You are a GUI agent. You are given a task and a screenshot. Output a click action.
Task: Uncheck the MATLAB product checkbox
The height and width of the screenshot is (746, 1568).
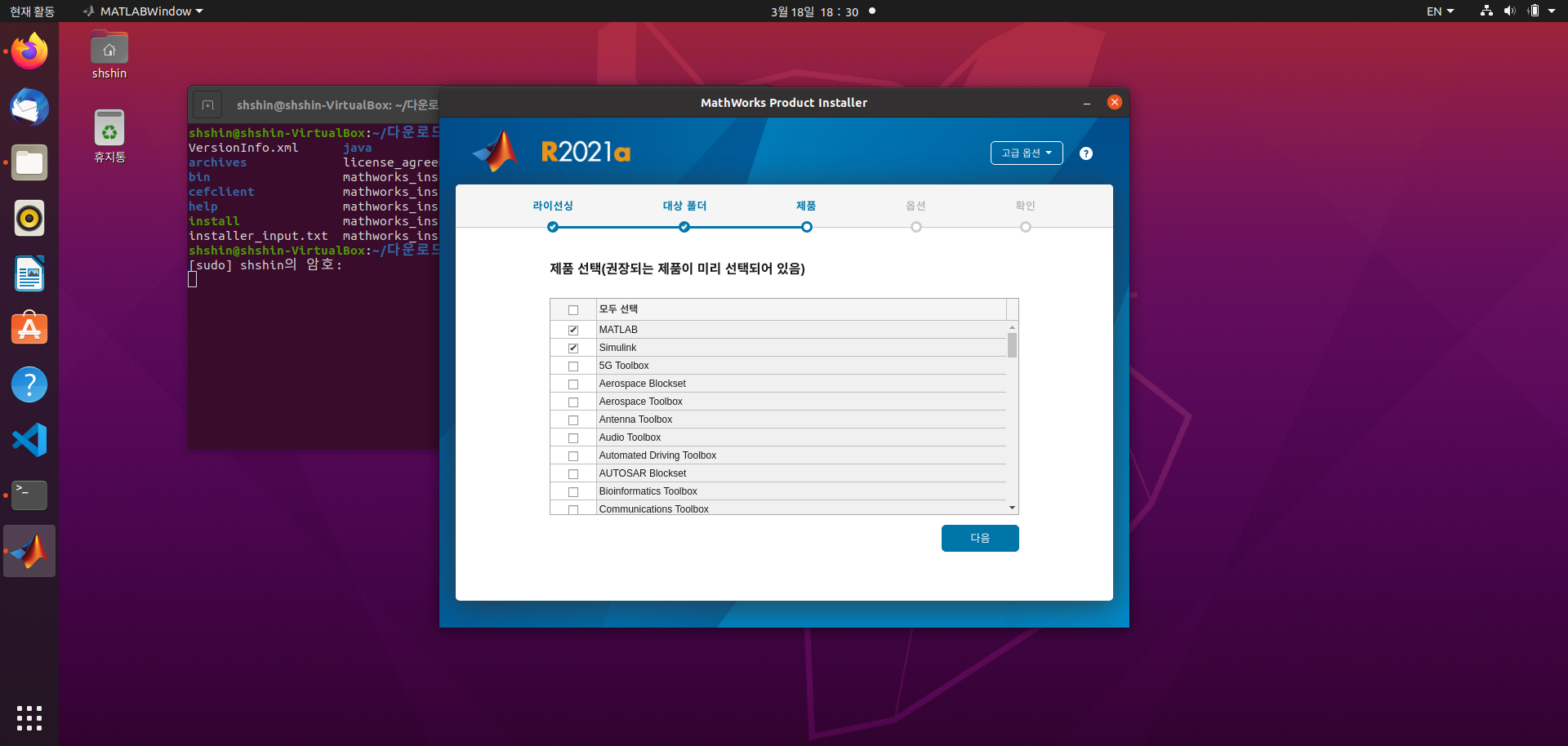(x=573, y=331)
